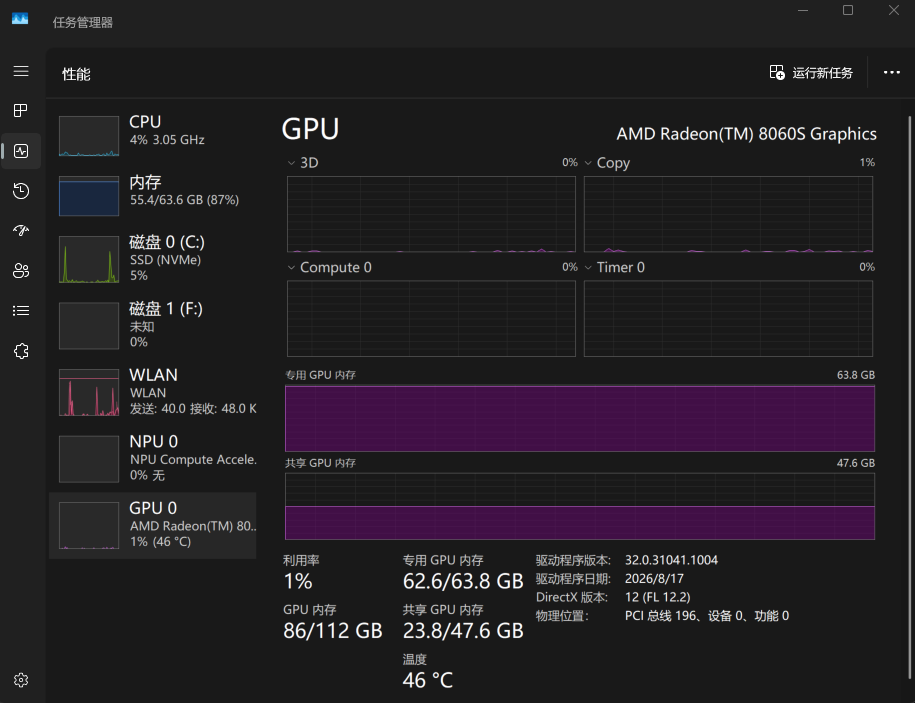
Task: Open the Users page icon
Action: (21, 270)
